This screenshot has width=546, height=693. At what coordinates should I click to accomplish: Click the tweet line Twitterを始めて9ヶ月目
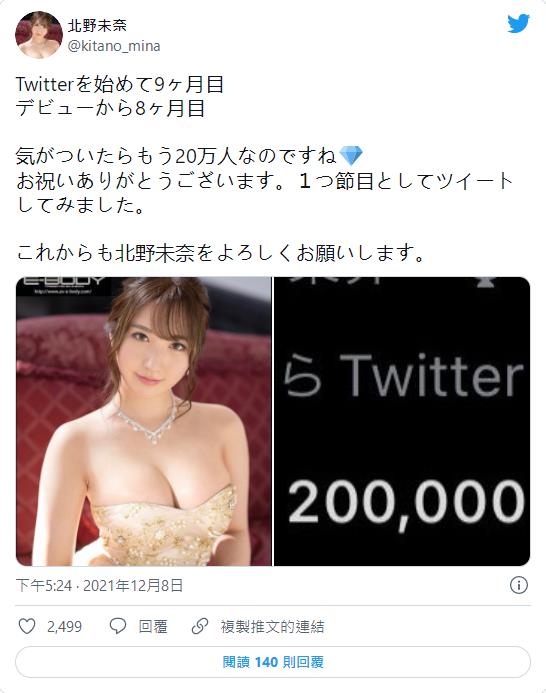pos(120,84)
